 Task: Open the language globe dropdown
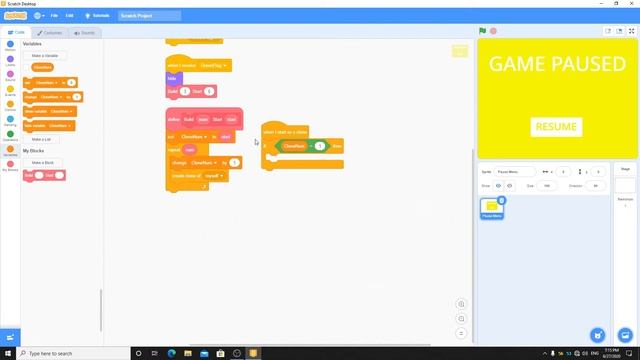click(x=39, y=16)
